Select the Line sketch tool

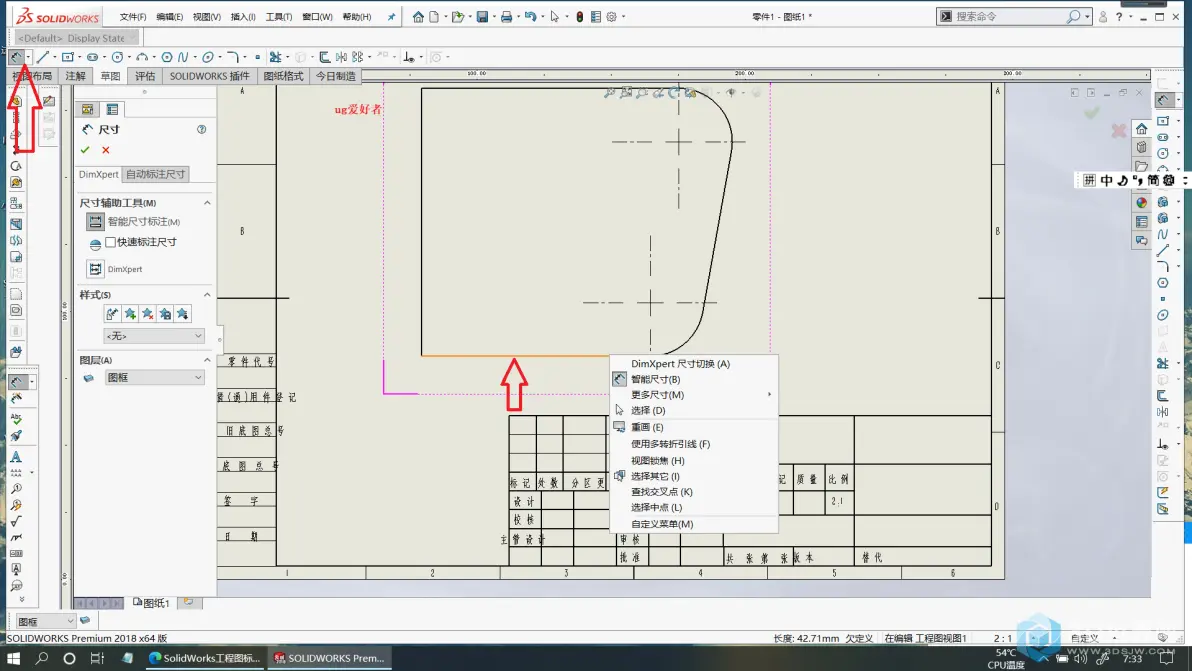coord(43,57)
